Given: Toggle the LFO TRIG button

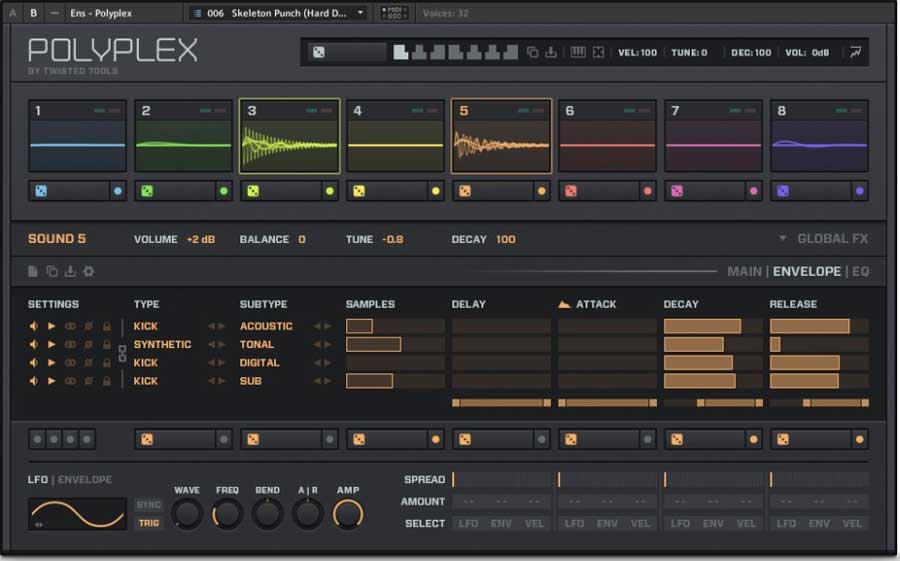Looking at the screenshot, I should 149,523.
